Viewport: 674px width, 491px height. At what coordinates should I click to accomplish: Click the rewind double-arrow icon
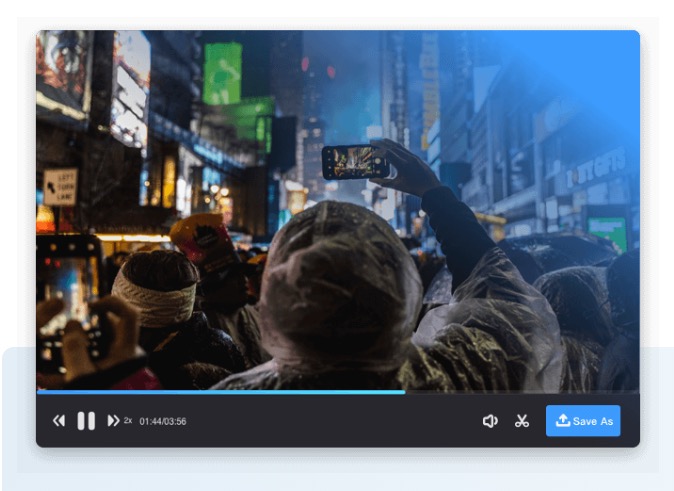click(59, 421)
